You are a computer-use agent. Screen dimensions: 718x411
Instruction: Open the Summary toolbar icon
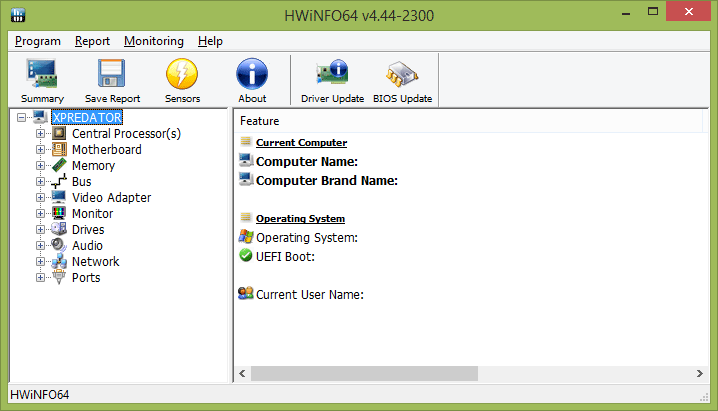tap(42, 73)
